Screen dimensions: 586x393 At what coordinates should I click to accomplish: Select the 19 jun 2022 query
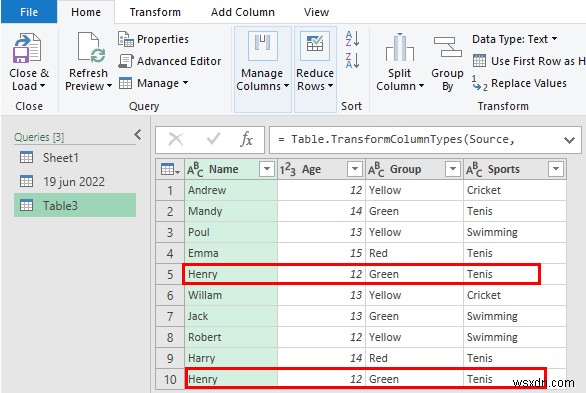pyautogui.click(x=75, y=182)
